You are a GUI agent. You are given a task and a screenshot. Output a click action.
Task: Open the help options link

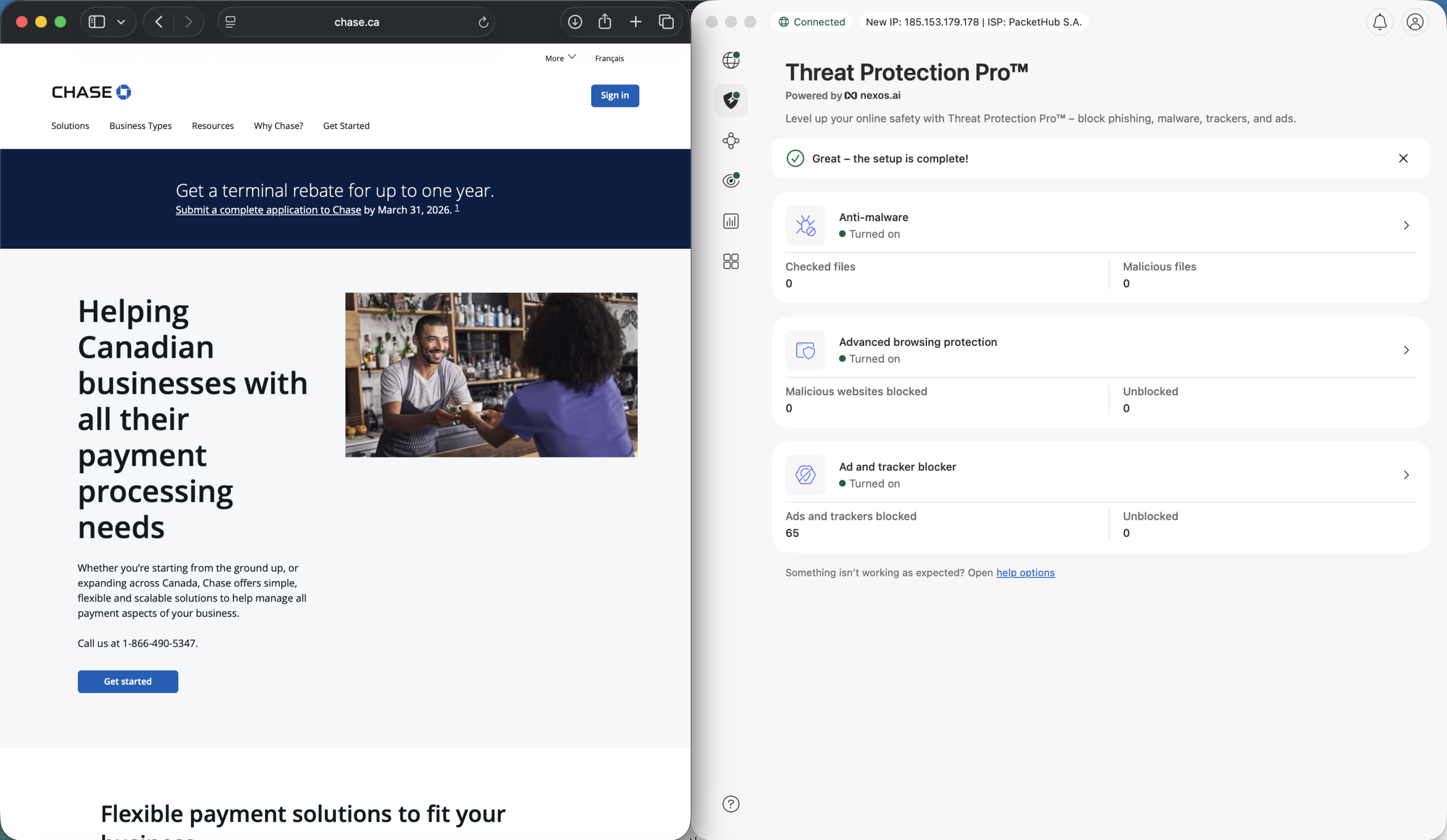pos(1025,573)
